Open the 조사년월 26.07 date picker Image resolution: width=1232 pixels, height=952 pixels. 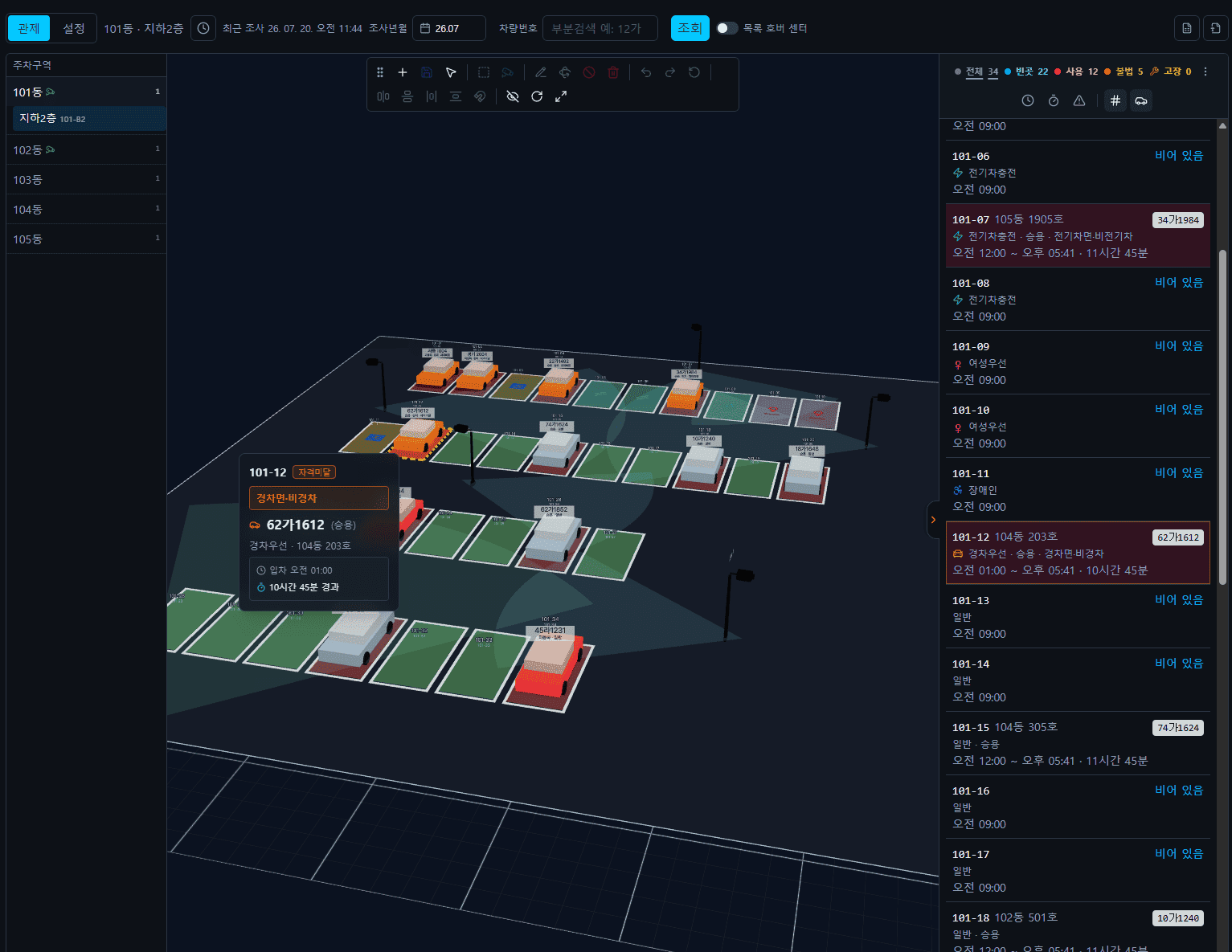449,28
